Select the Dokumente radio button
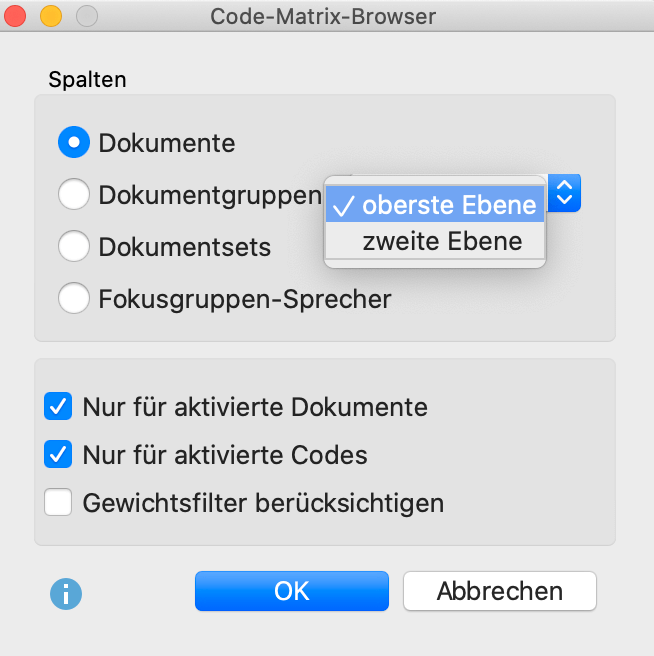Image resolution: width=654 pixels, height=656 pixels. point(74,143)
